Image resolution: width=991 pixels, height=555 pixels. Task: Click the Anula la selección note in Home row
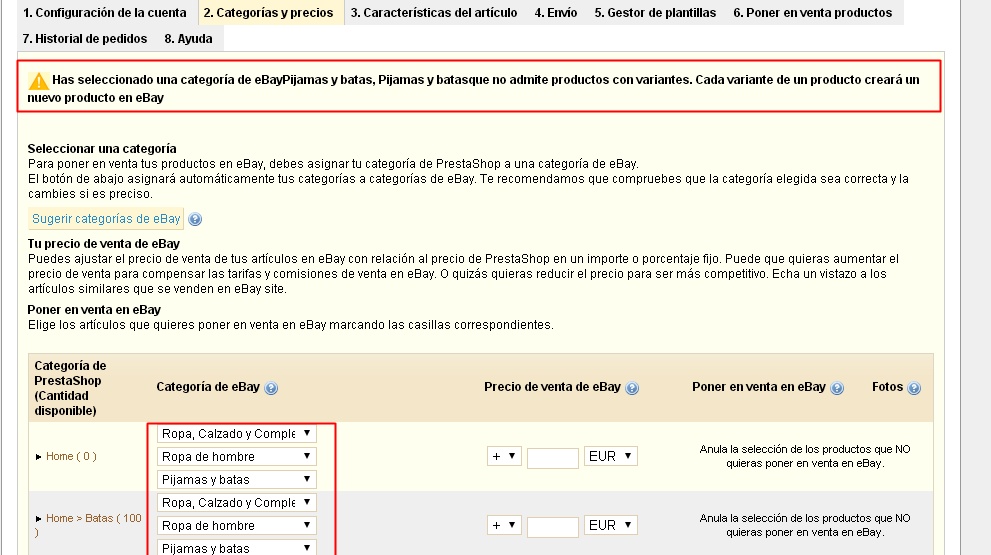click(805, 456)
